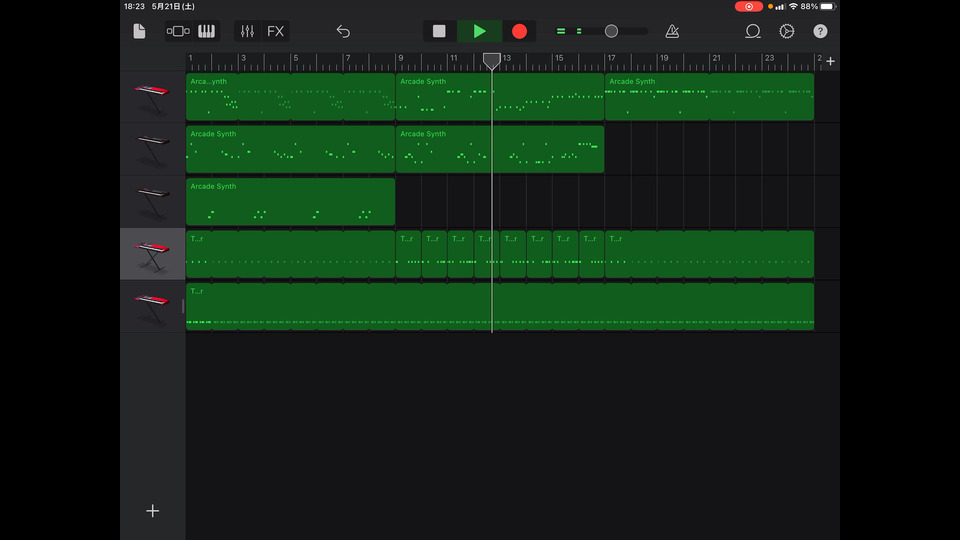Open the track controls mixer sliders
This screenshot has width=960, height=540.
coord(247,31)
